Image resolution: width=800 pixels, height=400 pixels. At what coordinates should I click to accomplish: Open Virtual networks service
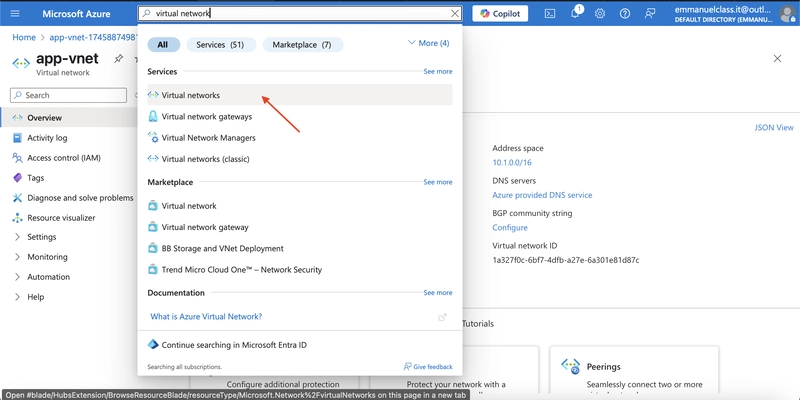[x=299, y=95]
